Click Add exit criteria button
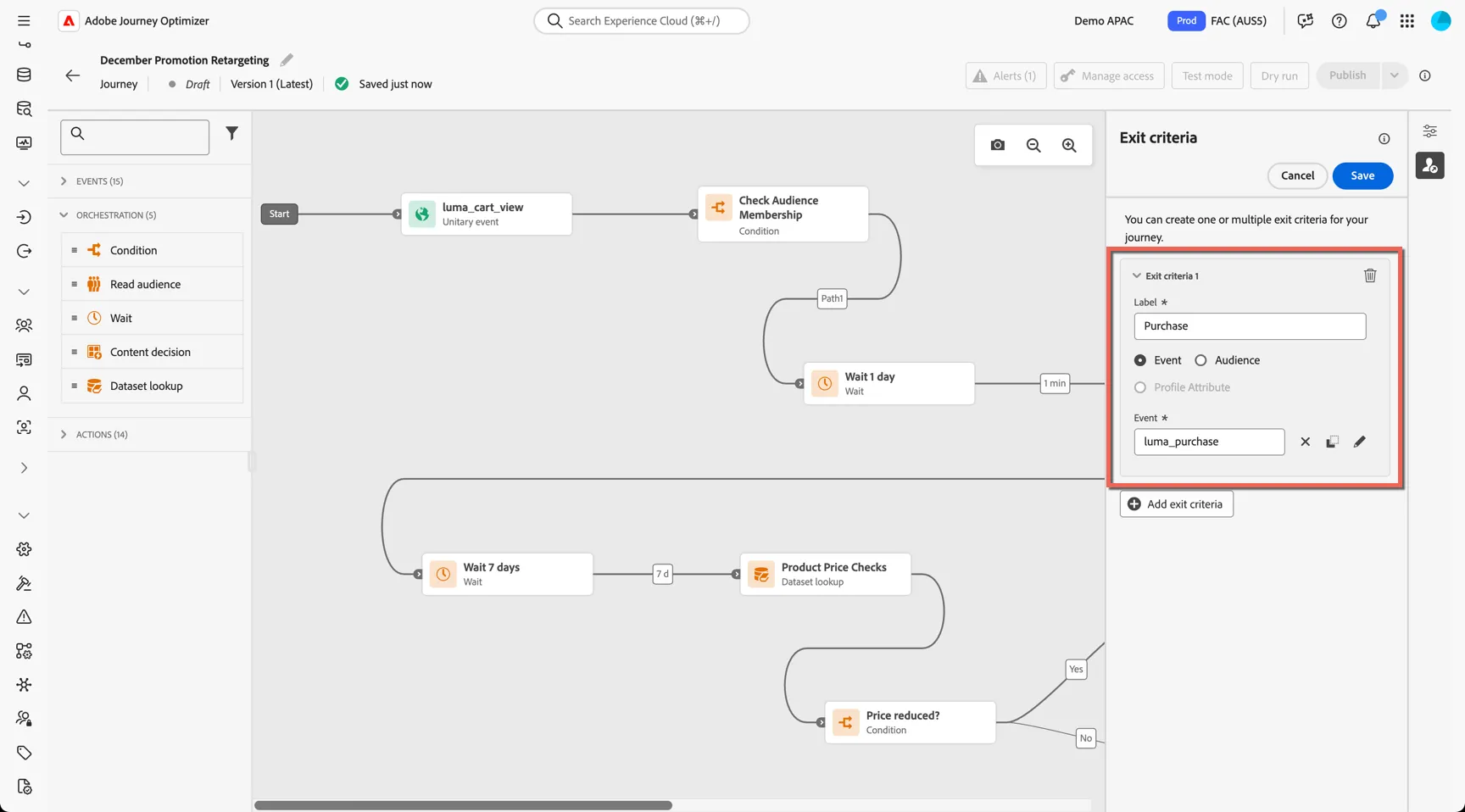The image size is (1465, 812). point(1176,504)
